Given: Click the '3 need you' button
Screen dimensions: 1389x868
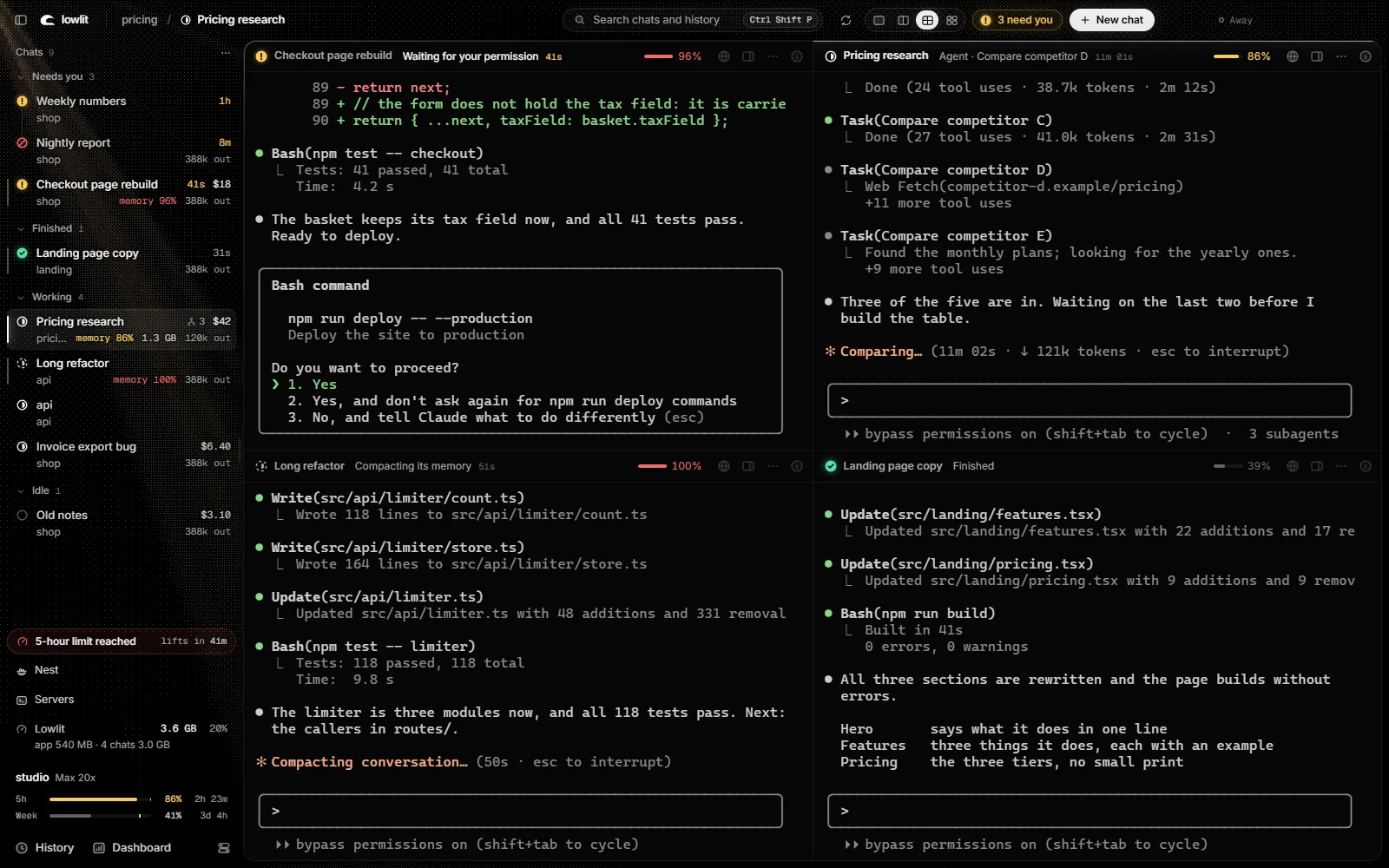Looking at the screenshot, I should pyautogui.click(x=1017, y=20).
